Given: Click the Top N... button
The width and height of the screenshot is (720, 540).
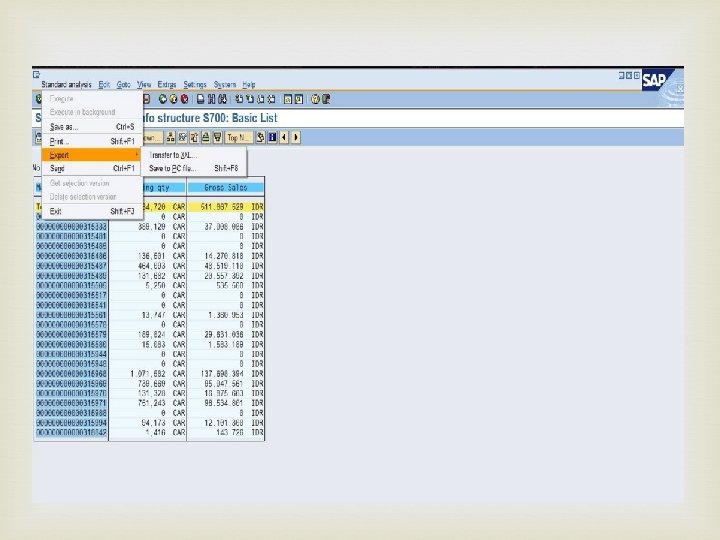Looking at the screenshot, I should [x=239, y=137].
